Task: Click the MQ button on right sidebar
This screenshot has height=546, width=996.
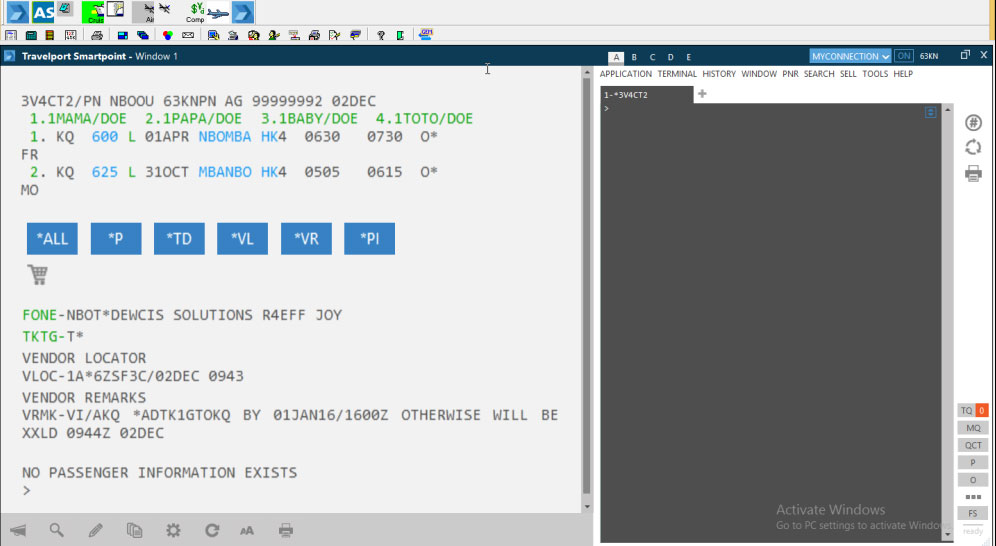Action: tap(972, 428)
